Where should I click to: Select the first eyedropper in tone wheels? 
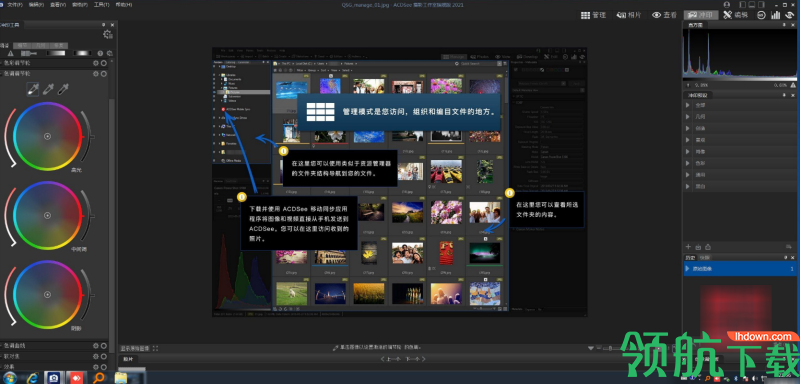pyautogui.click(x=33, y=90)
